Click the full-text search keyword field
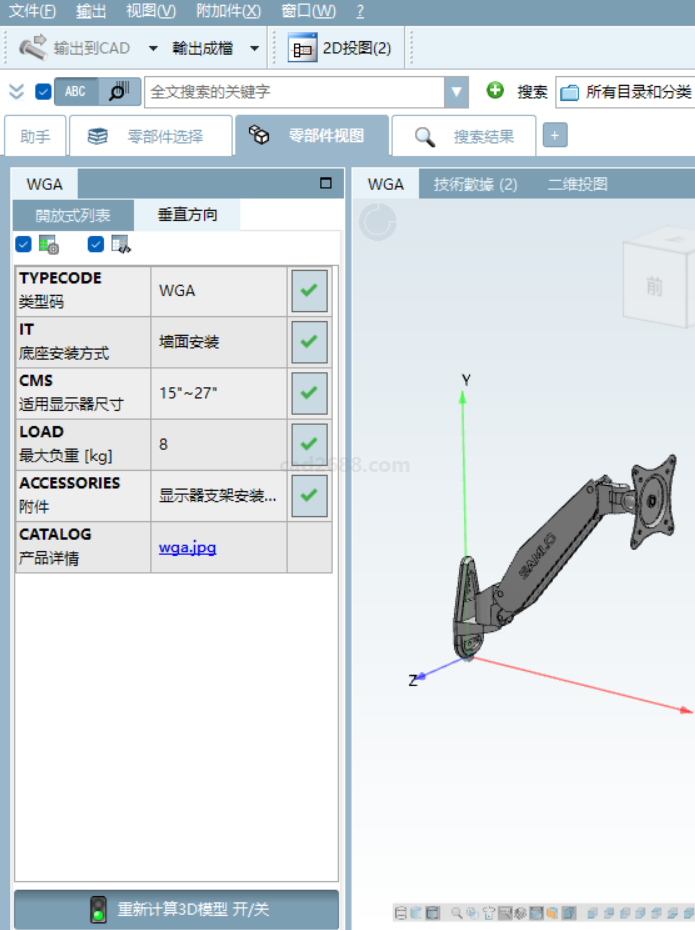 pos(294,92)
